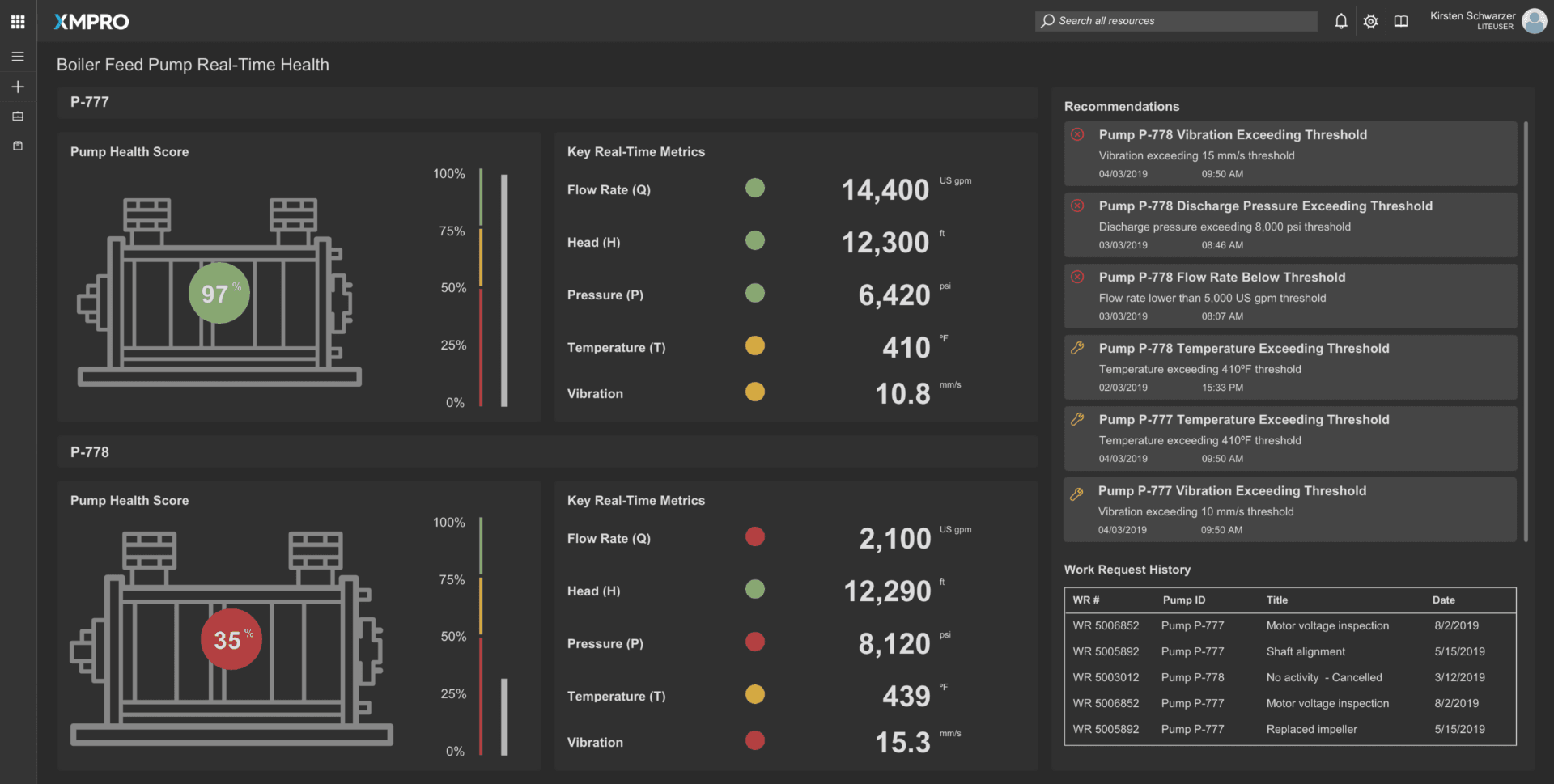The image size is (1554, 784).
Task: Click red alert icon for P-778 Vibration recommendation
Action: pyautogui.click(x=1077, y=135)
